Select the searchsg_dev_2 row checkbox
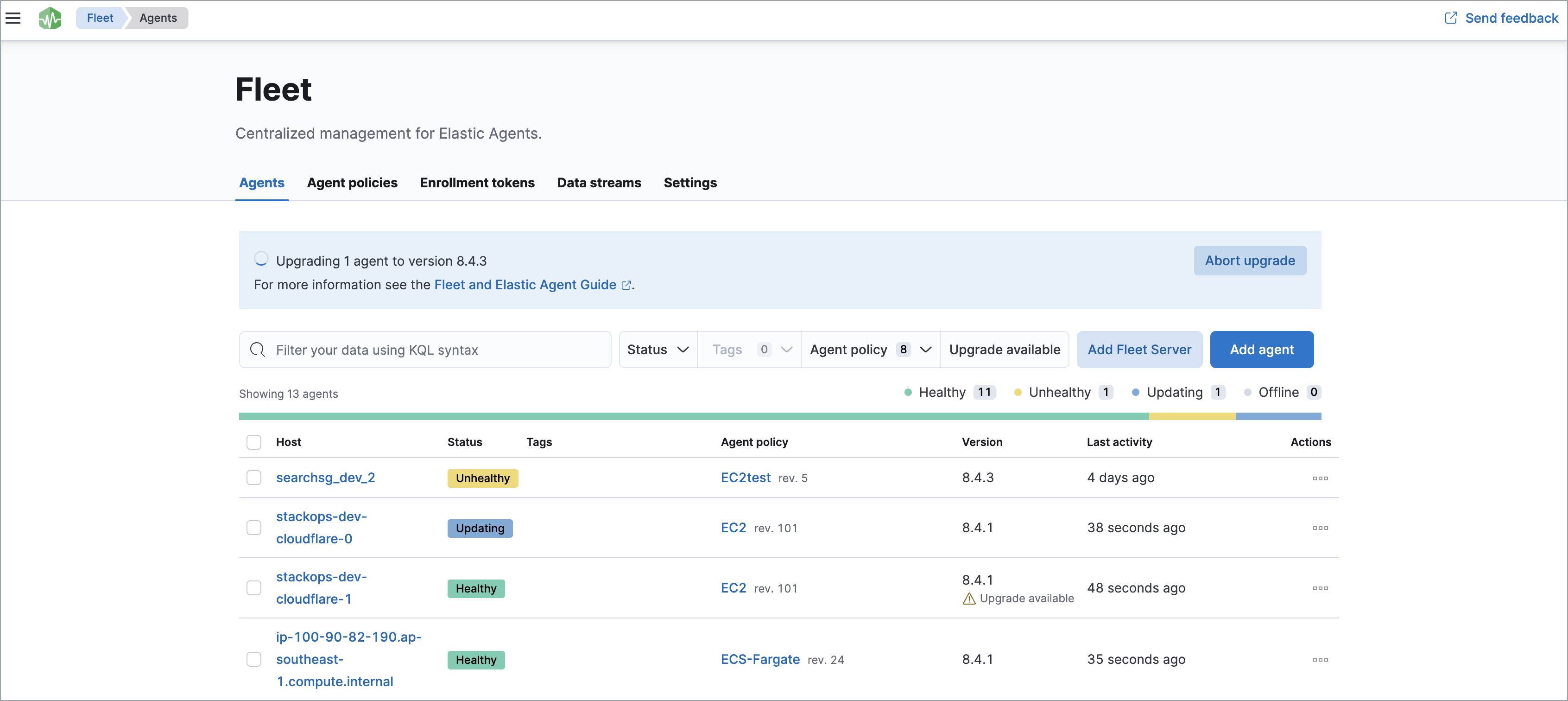 254,478
